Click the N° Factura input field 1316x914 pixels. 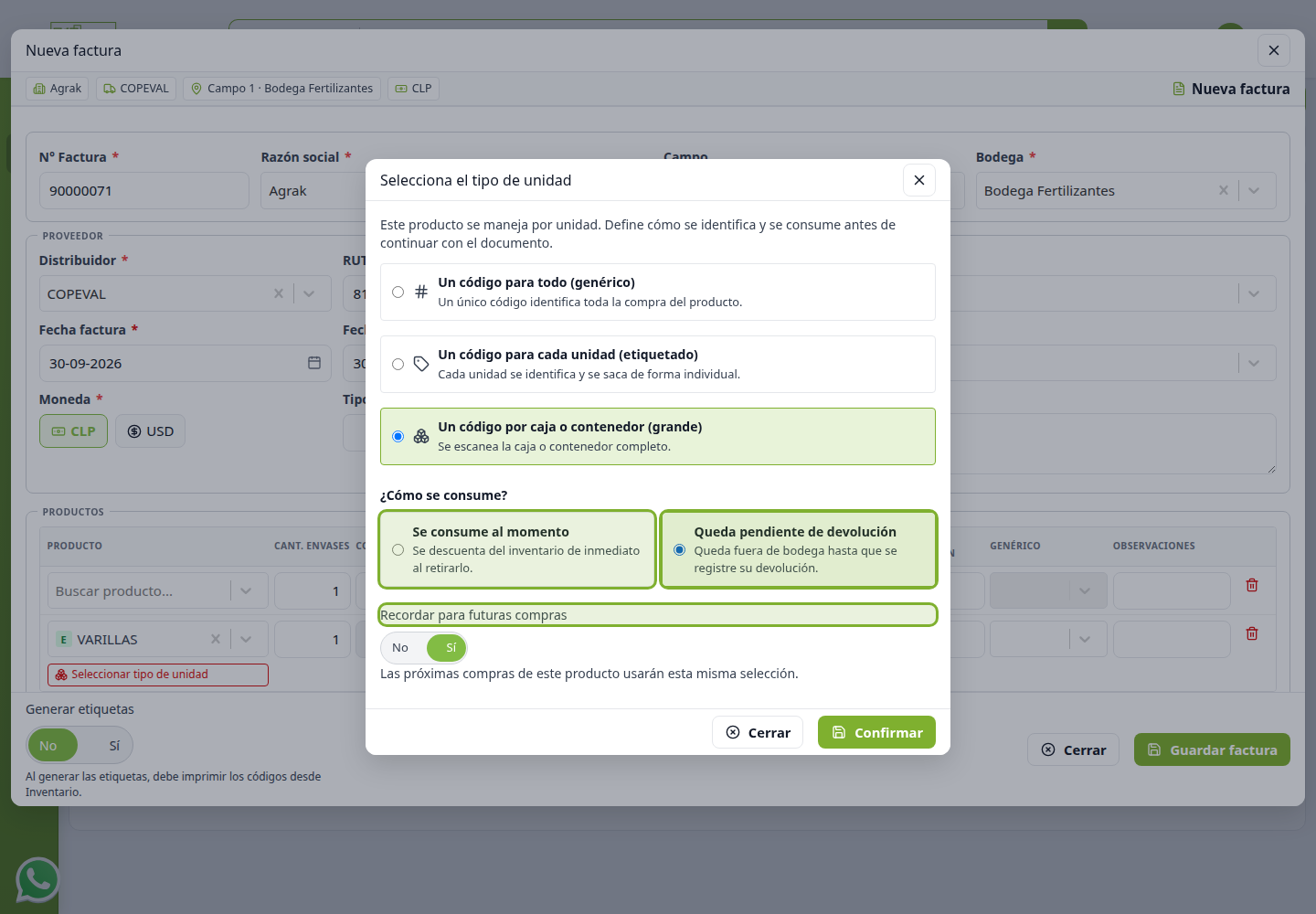(x=143, y=191)
